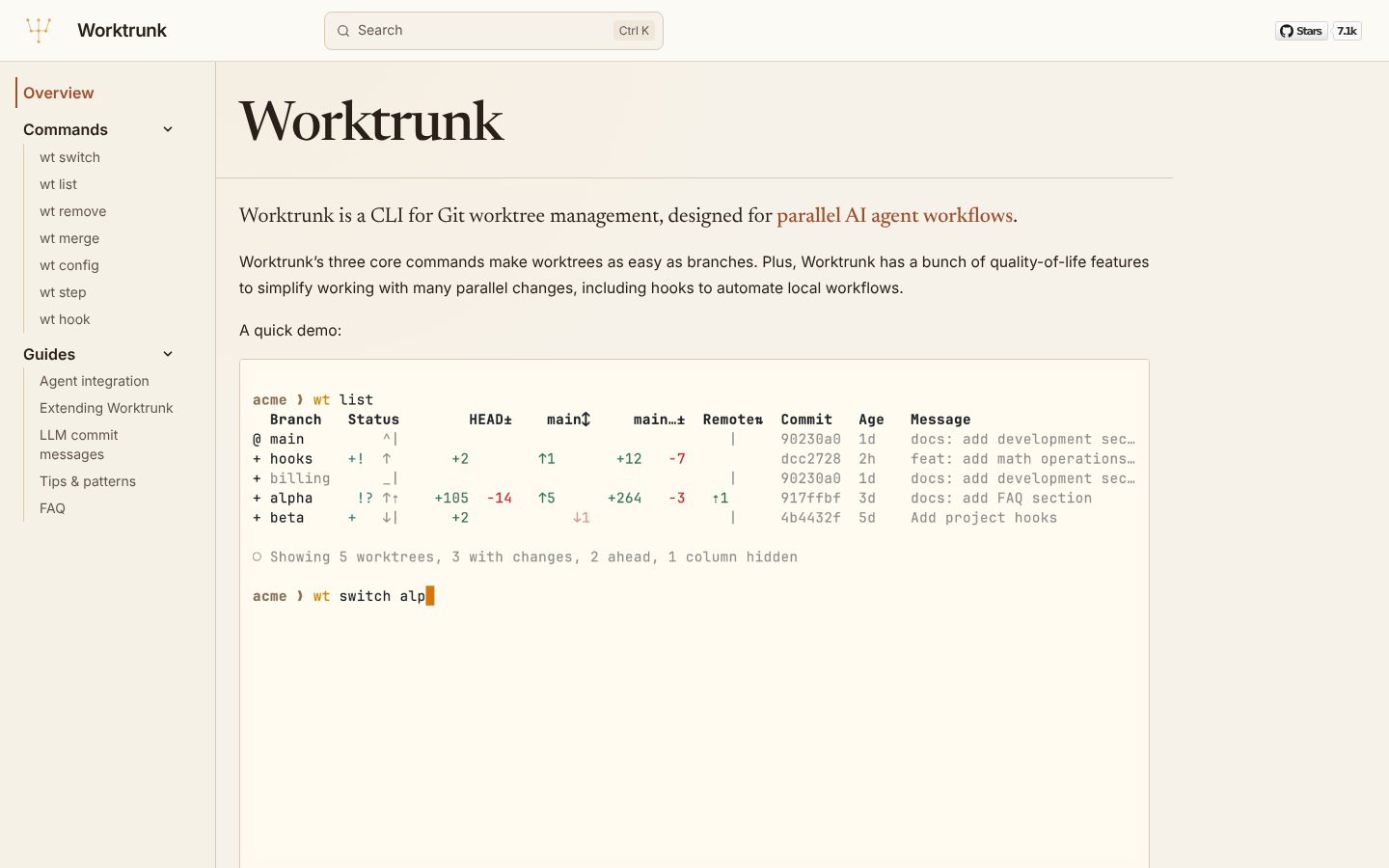Click the 'alpha' branch name in terminal
Image resolution: width=1389 pixels, height=868 pixels.
(x=291, y=499)
